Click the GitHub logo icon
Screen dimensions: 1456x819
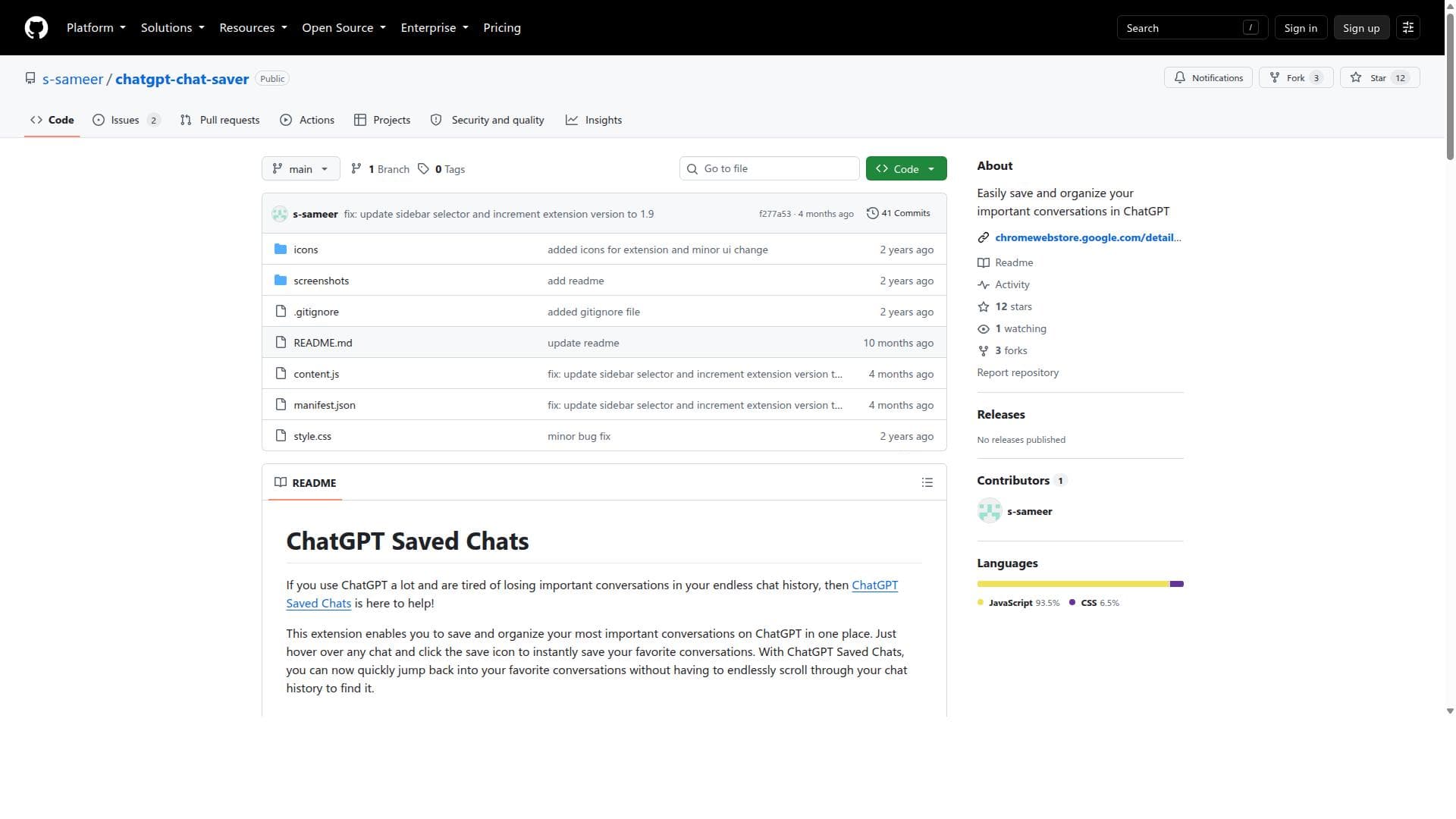(36, 28)
